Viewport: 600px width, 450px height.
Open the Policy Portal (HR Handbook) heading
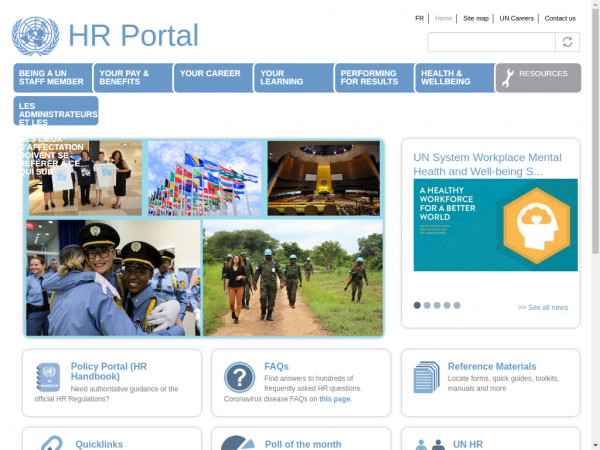coord(109,371)
